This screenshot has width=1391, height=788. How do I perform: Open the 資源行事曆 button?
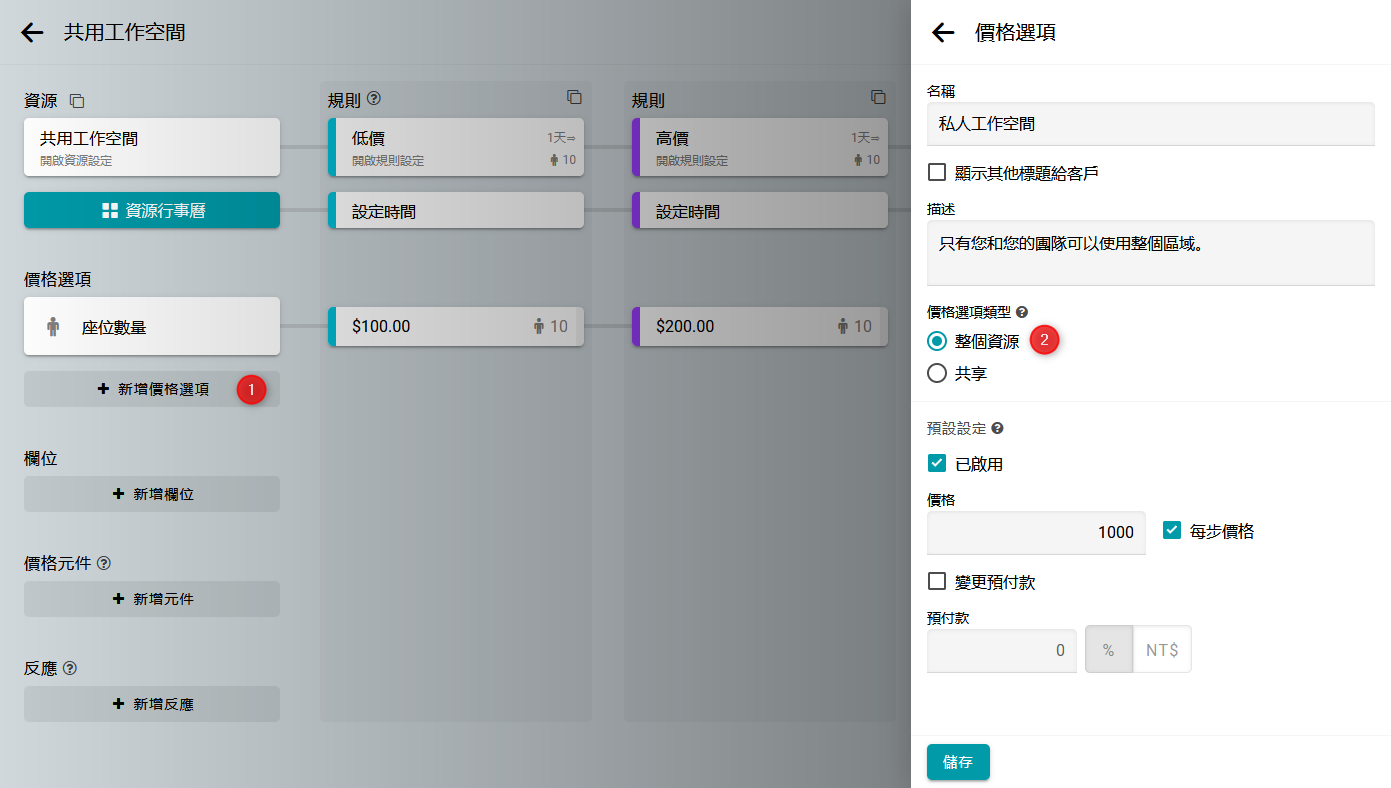click(x=152, y=210)
